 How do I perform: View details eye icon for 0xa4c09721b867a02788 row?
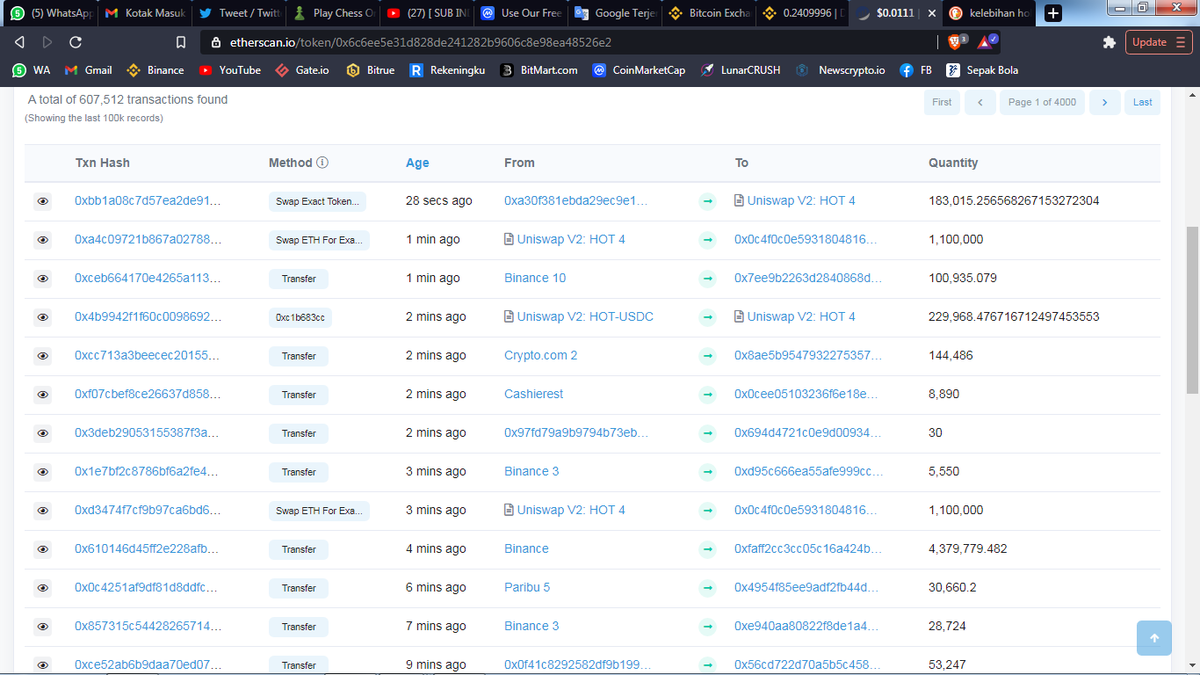pos(43,240)
